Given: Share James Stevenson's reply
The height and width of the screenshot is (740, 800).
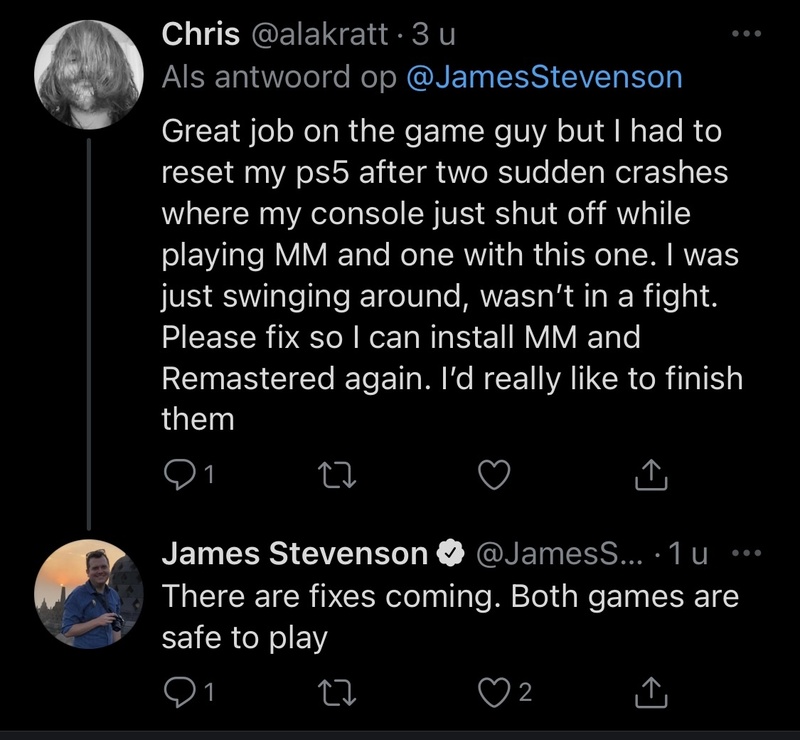Looking at the screenshot, I should click(x=649, y=688).
